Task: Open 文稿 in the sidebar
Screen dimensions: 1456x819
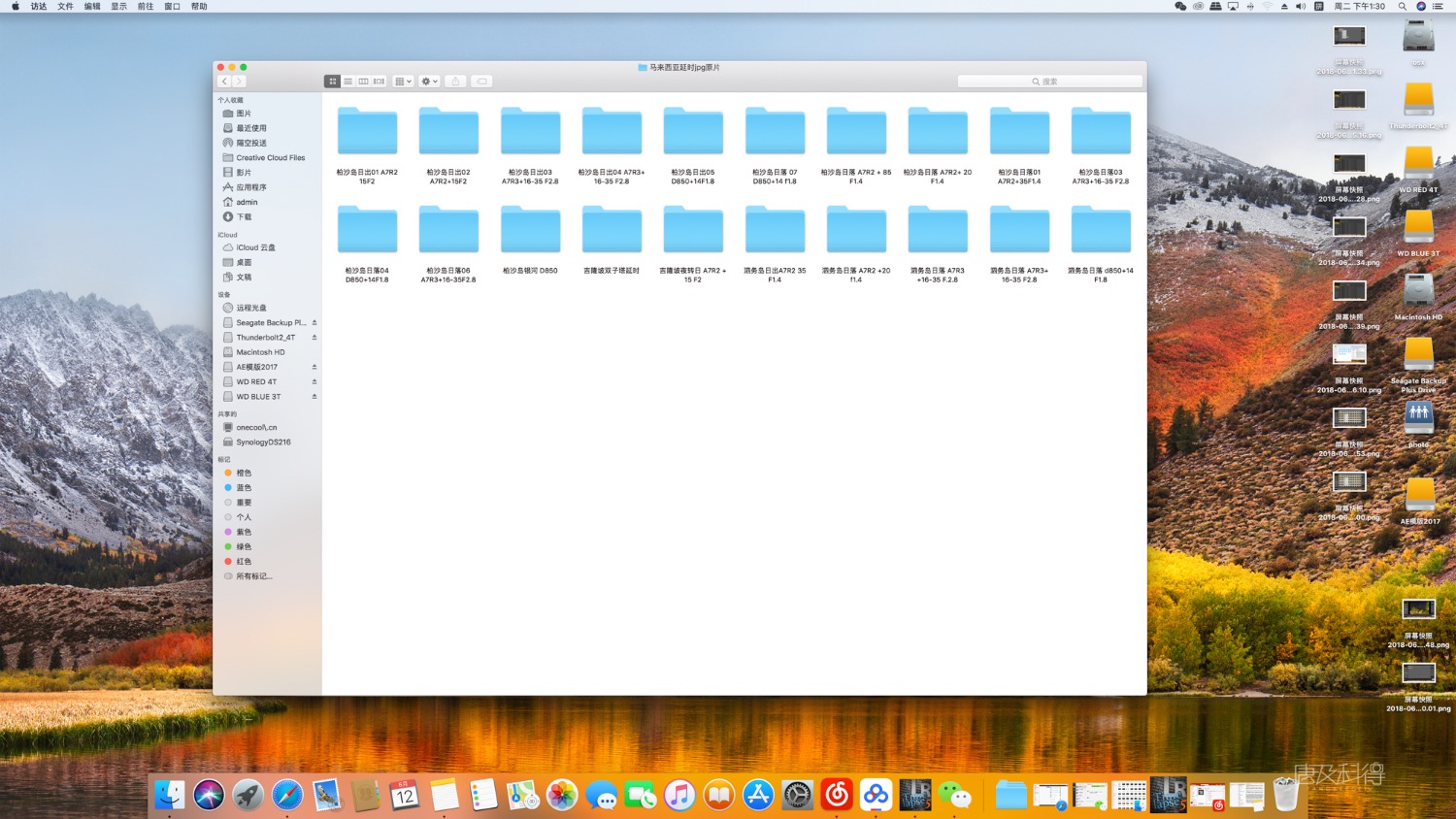Action: coord(244,277)
